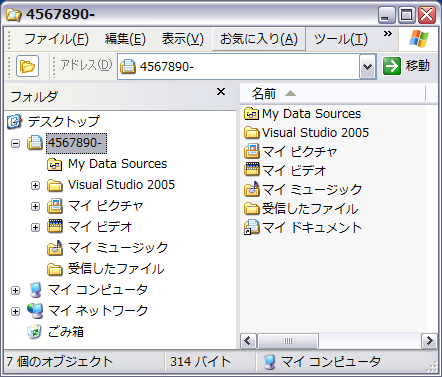Click the マイ ネットワーク icon in the tree

coord(35,310)
